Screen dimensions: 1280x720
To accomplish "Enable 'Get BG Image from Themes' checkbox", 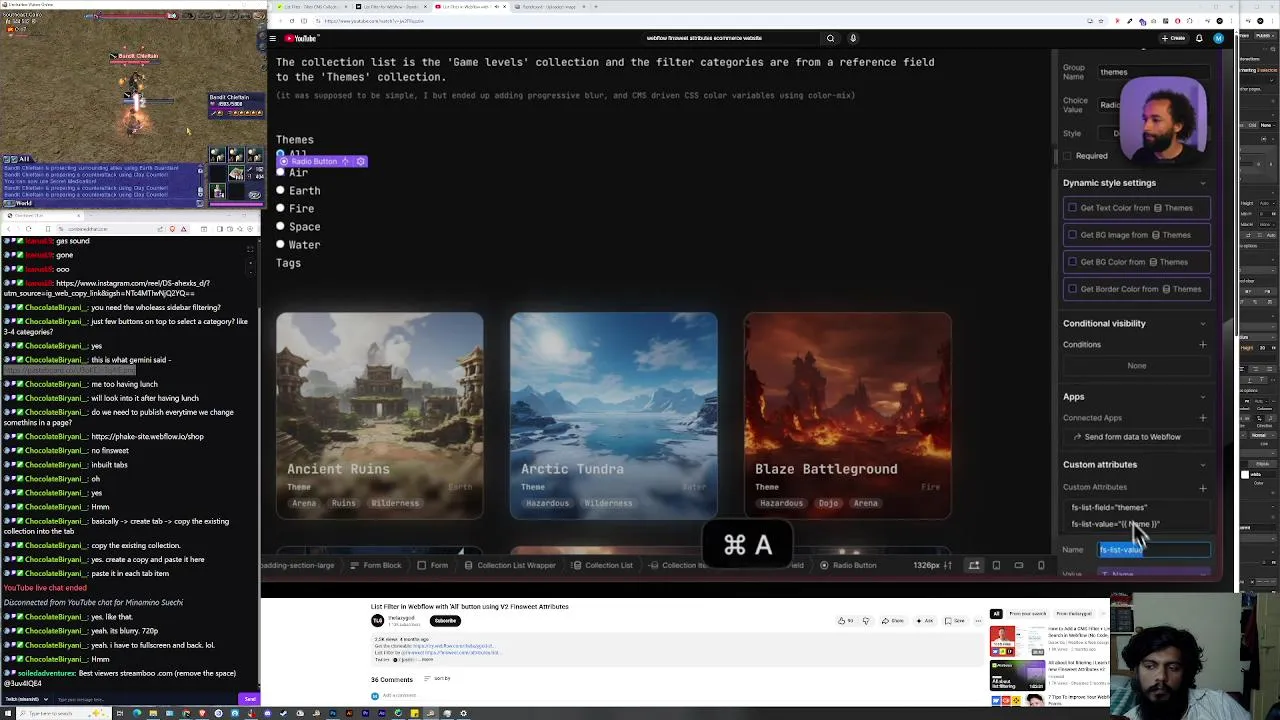I will 1073,235.
